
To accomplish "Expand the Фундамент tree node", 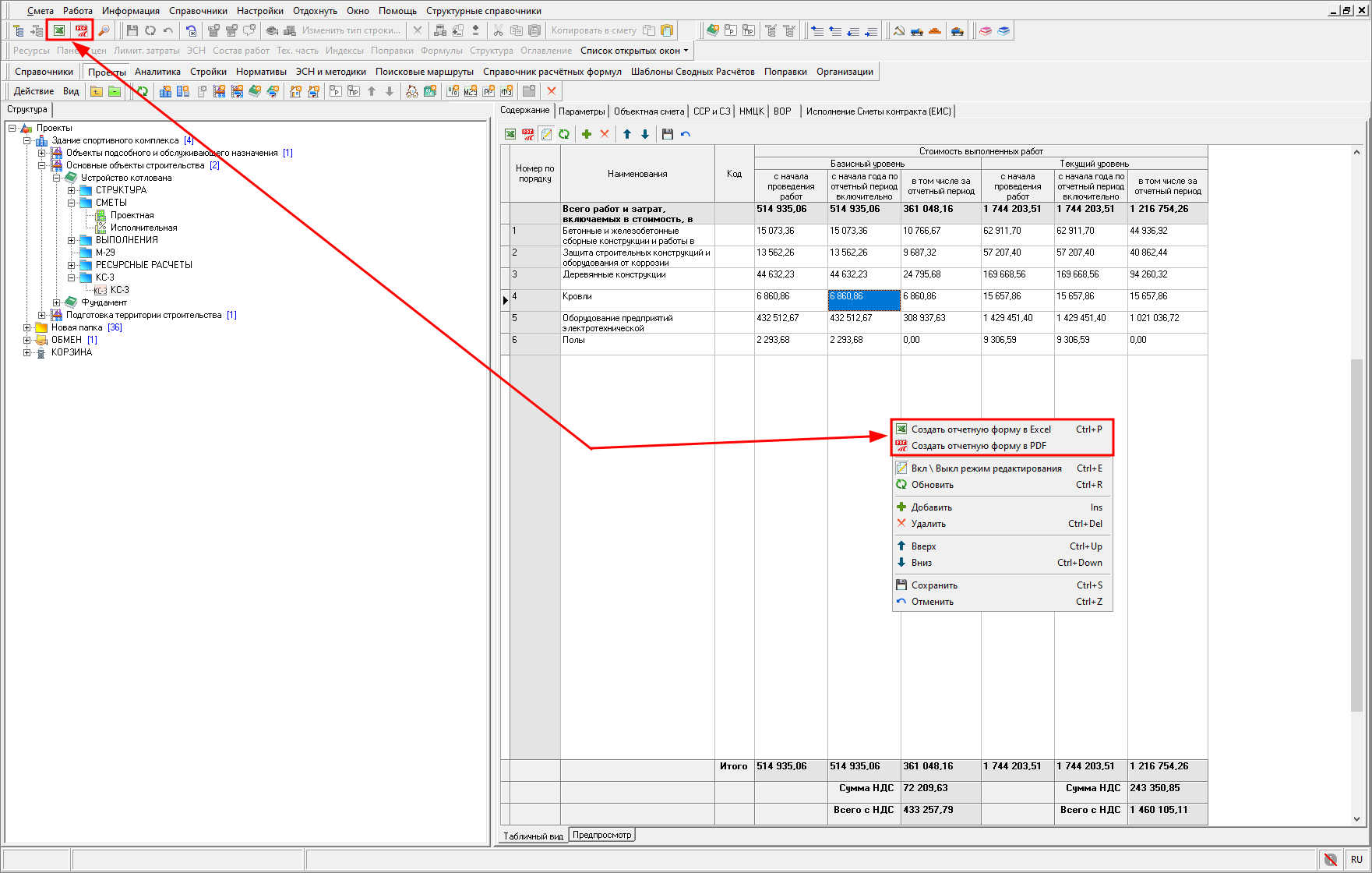I will click(x=57, y=302).
